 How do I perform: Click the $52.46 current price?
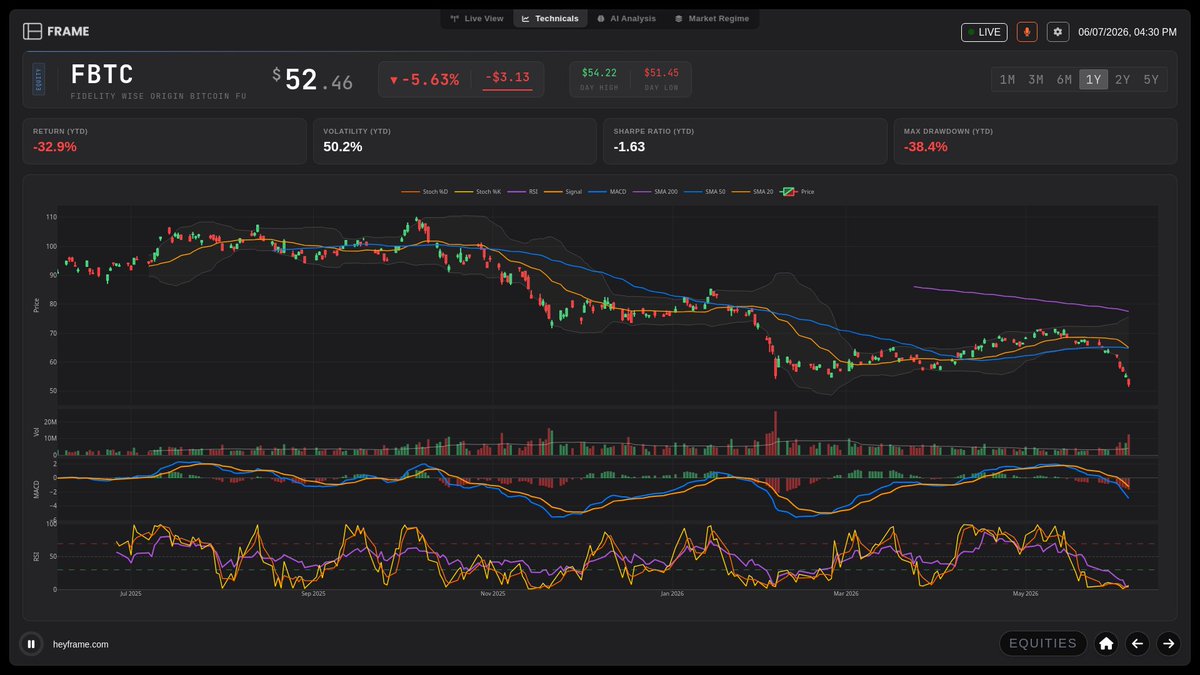point(313,80)
